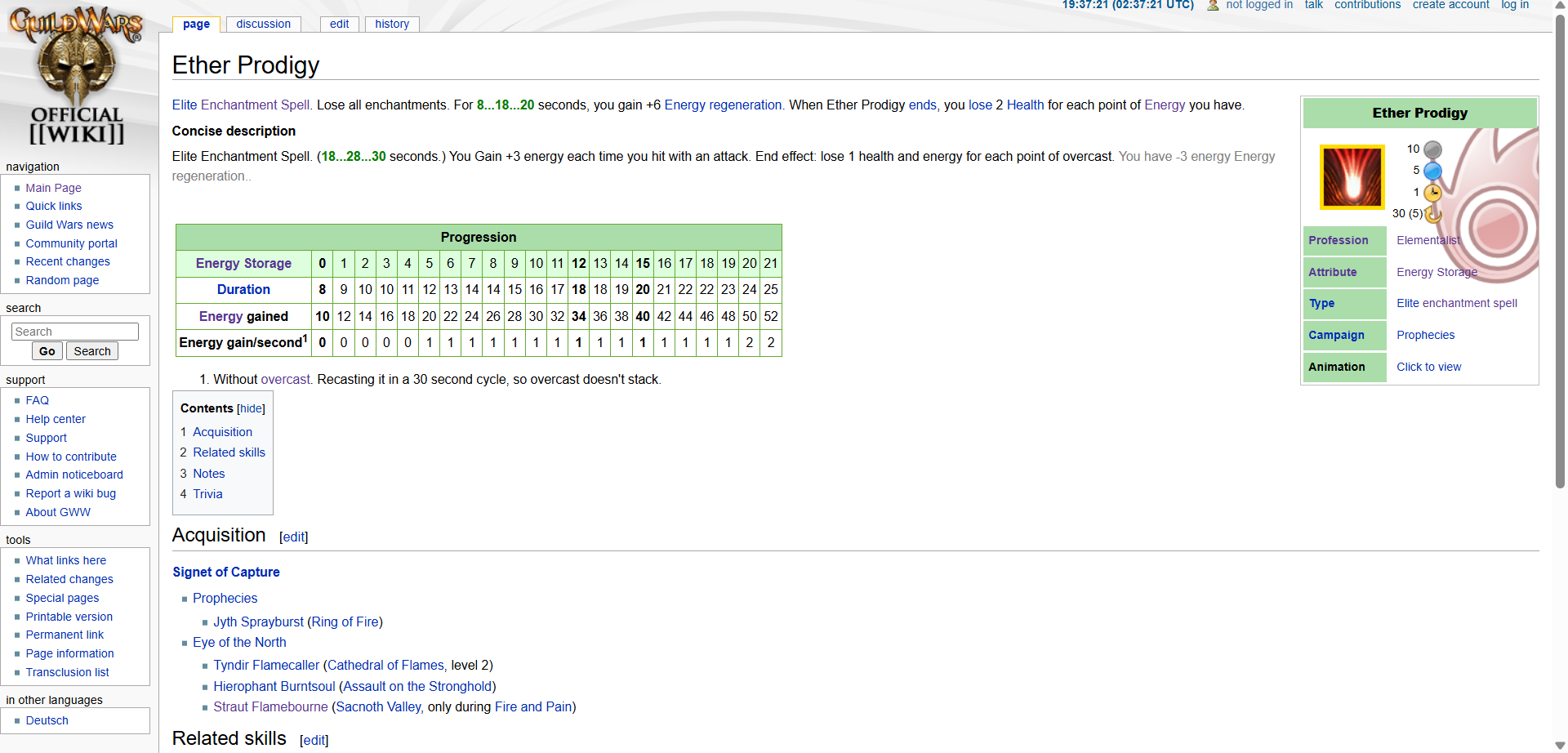
Task: Open Jyth Sprayburst boss link
Action: coord(258,622)
